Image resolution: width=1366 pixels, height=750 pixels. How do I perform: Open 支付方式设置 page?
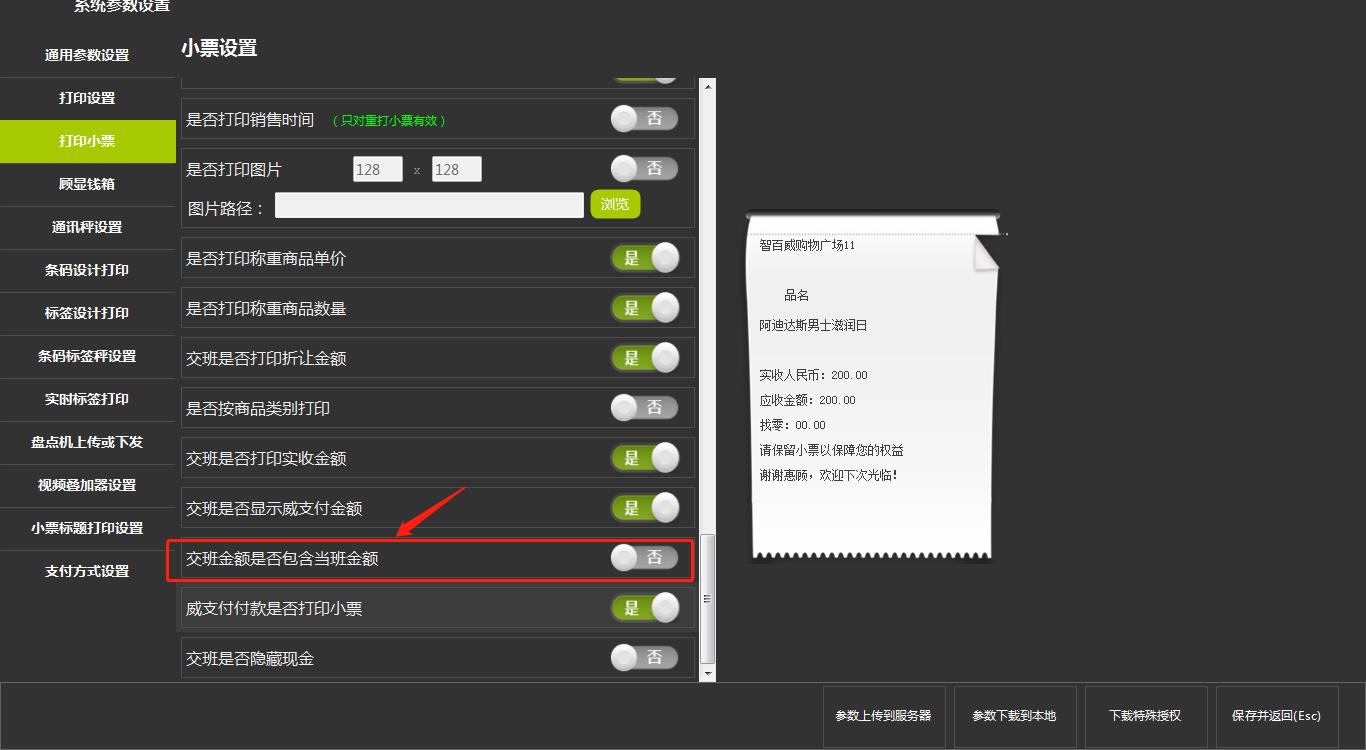point(87,571)
